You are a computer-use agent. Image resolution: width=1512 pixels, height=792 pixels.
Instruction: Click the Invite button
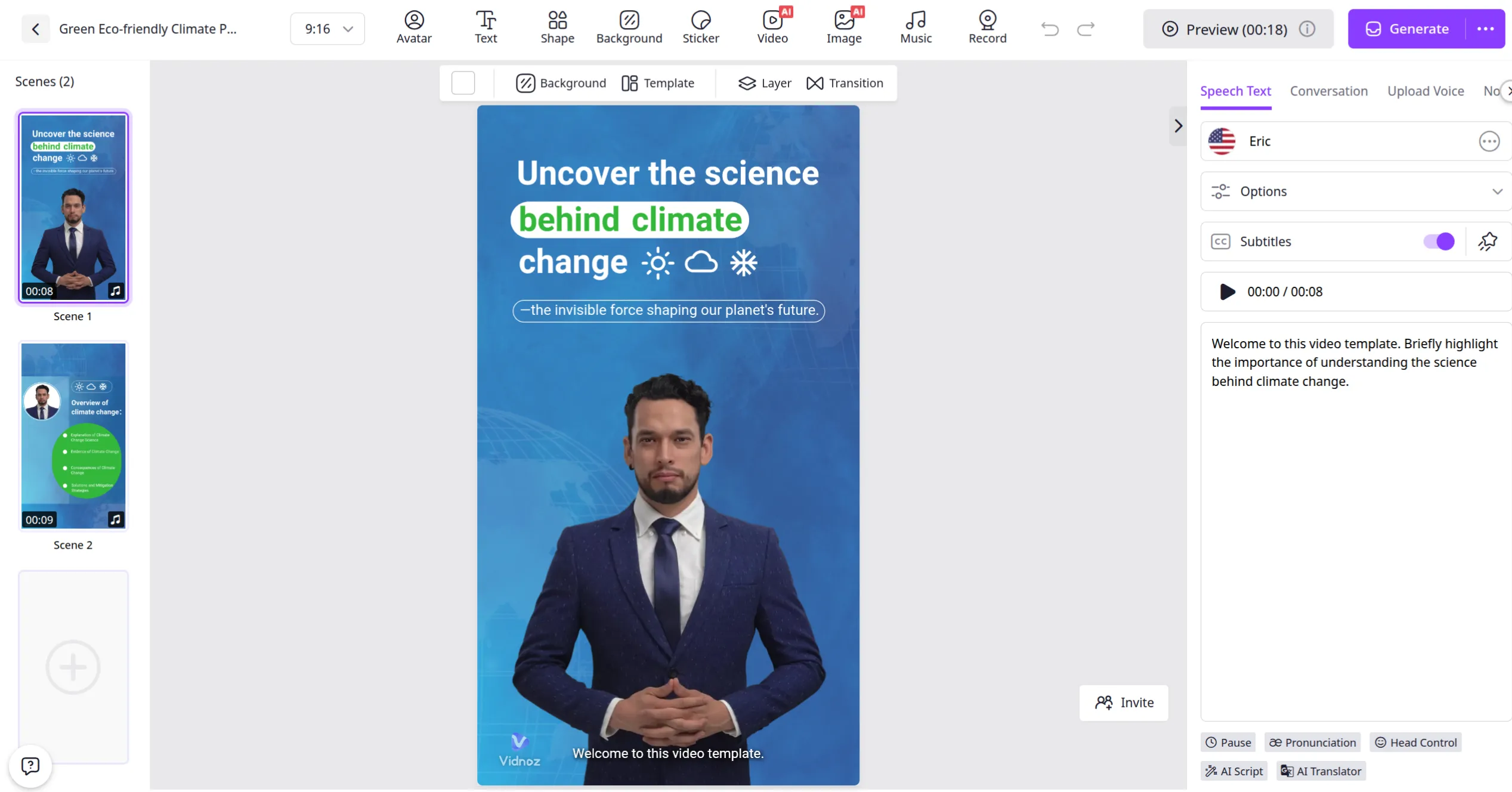coord(1124,703)
